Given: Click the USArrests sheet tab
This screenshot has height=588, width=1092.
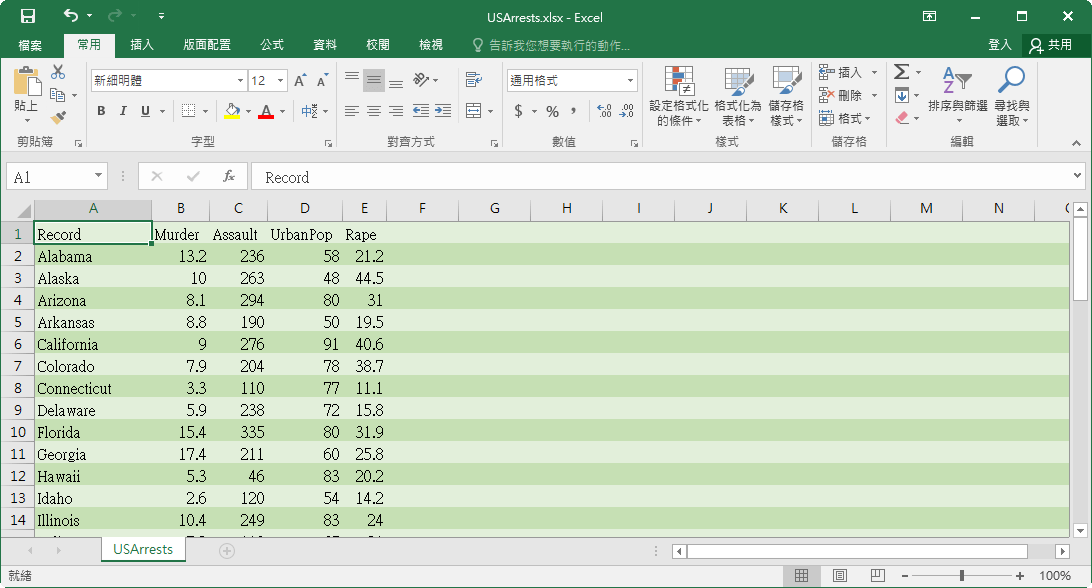Looking at the screenshot, I should click(142, 549).
